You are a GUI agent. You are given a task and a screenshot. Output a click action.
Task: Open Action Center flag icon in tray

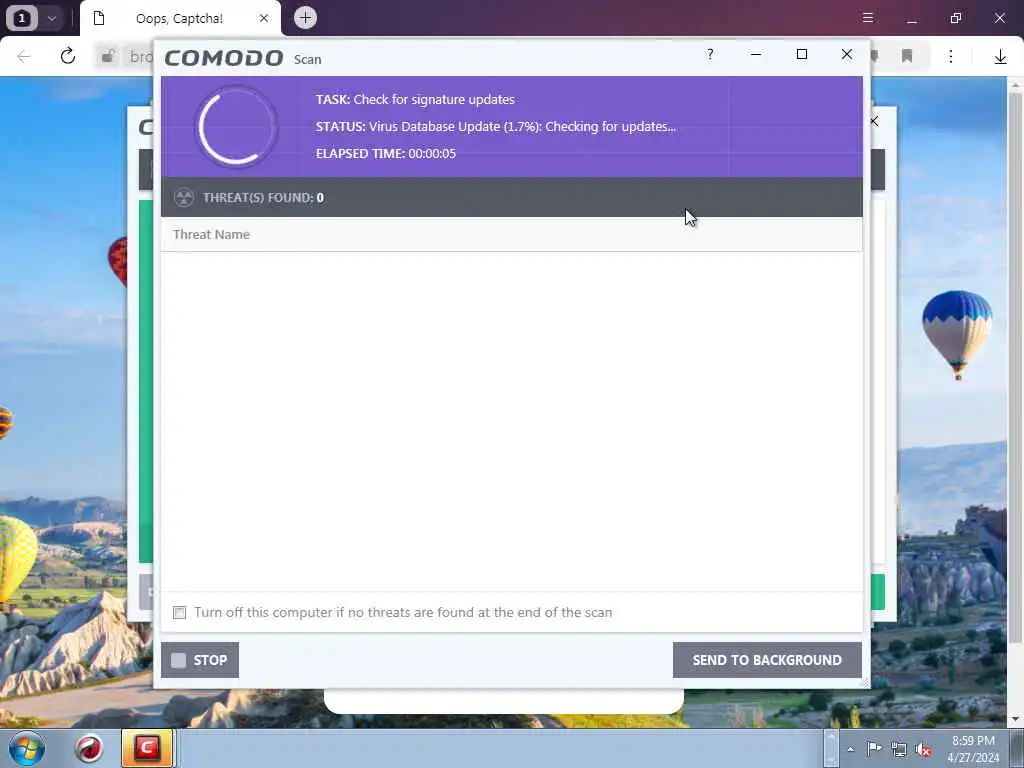pyautogui.click(x=874, y=749)
